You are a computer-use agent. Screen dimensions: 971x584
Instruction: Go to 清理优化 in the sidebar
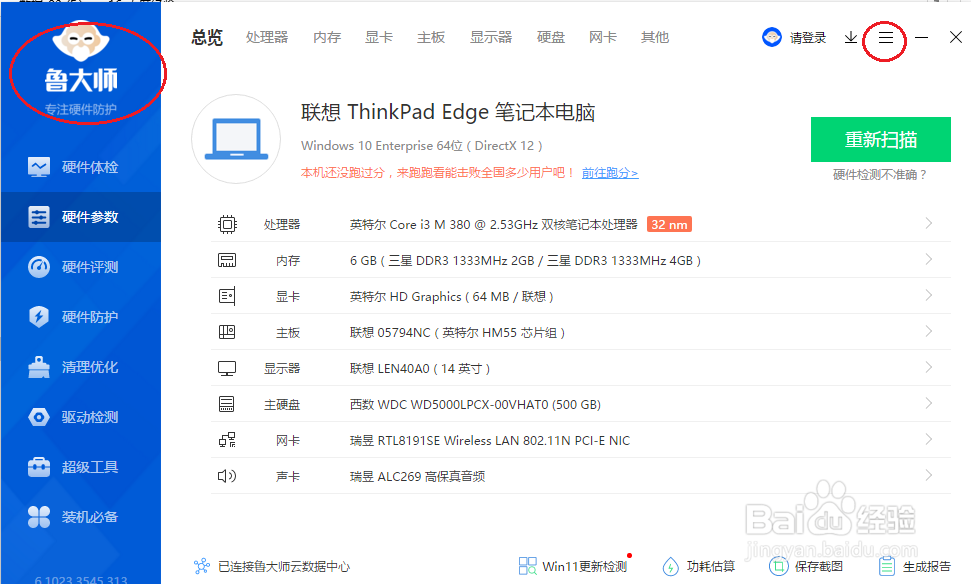(81, 367)
